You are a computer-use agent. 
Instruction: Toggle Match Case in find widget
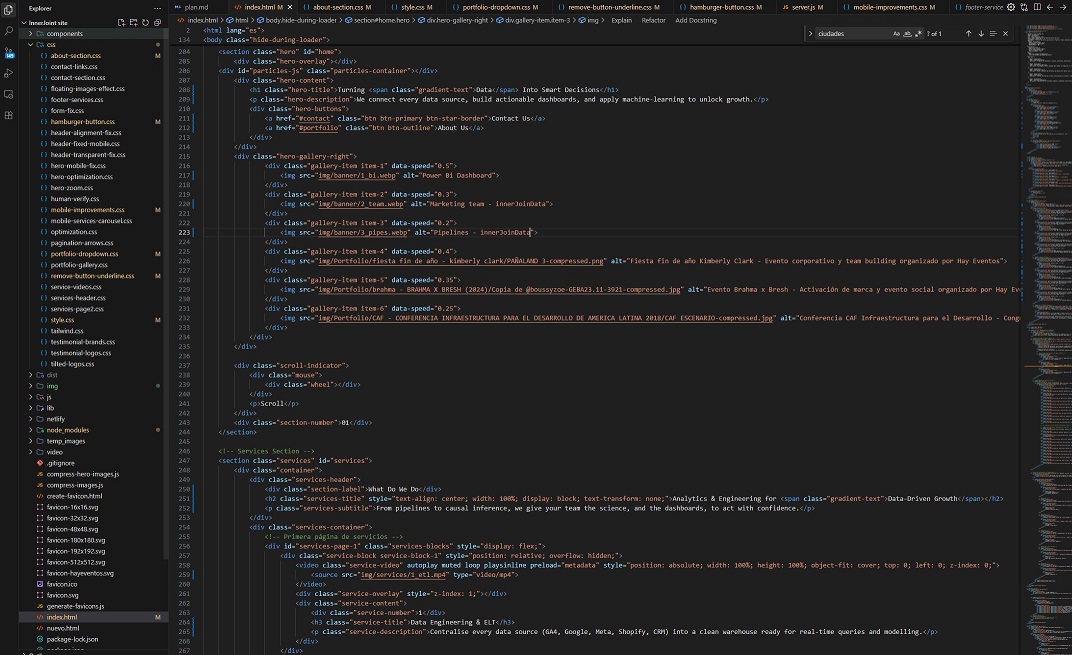[x=896, y=34]
